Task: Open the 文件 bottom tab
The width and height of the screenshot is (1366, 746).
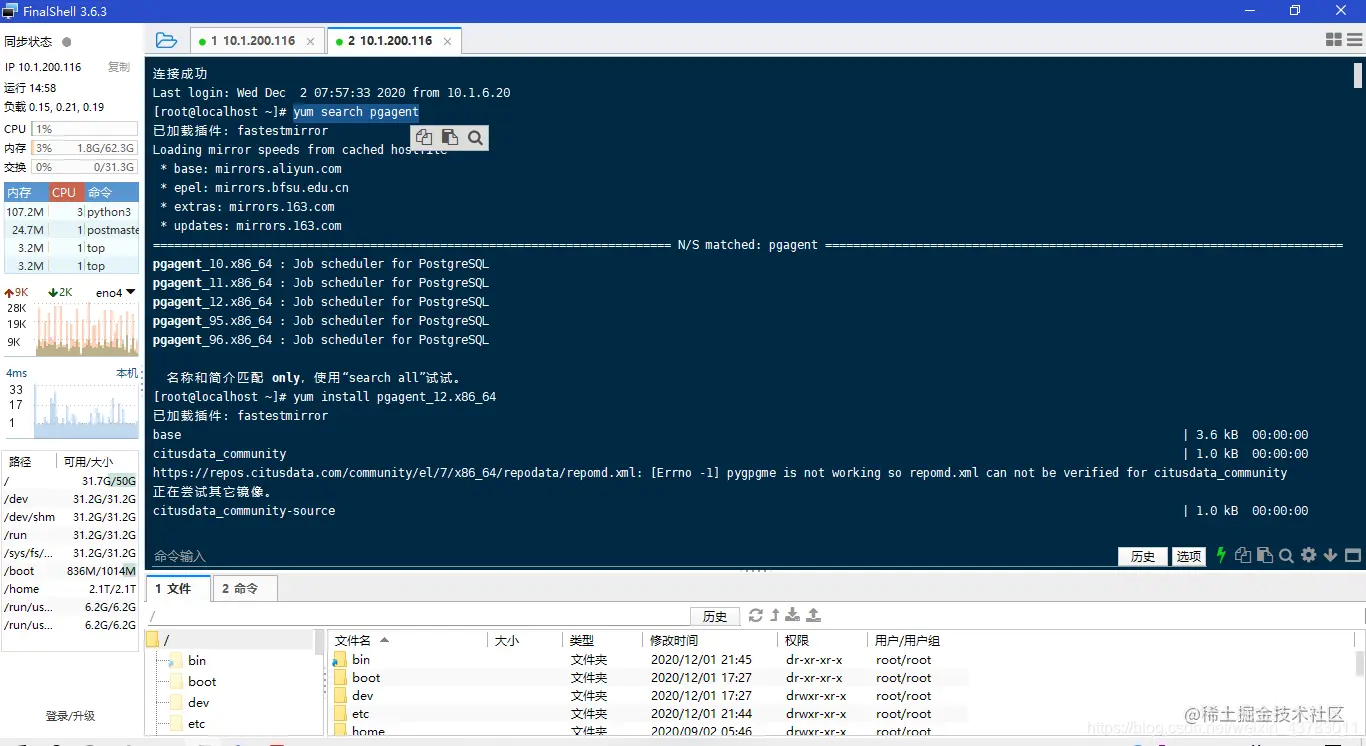Action: click(178, 589)
